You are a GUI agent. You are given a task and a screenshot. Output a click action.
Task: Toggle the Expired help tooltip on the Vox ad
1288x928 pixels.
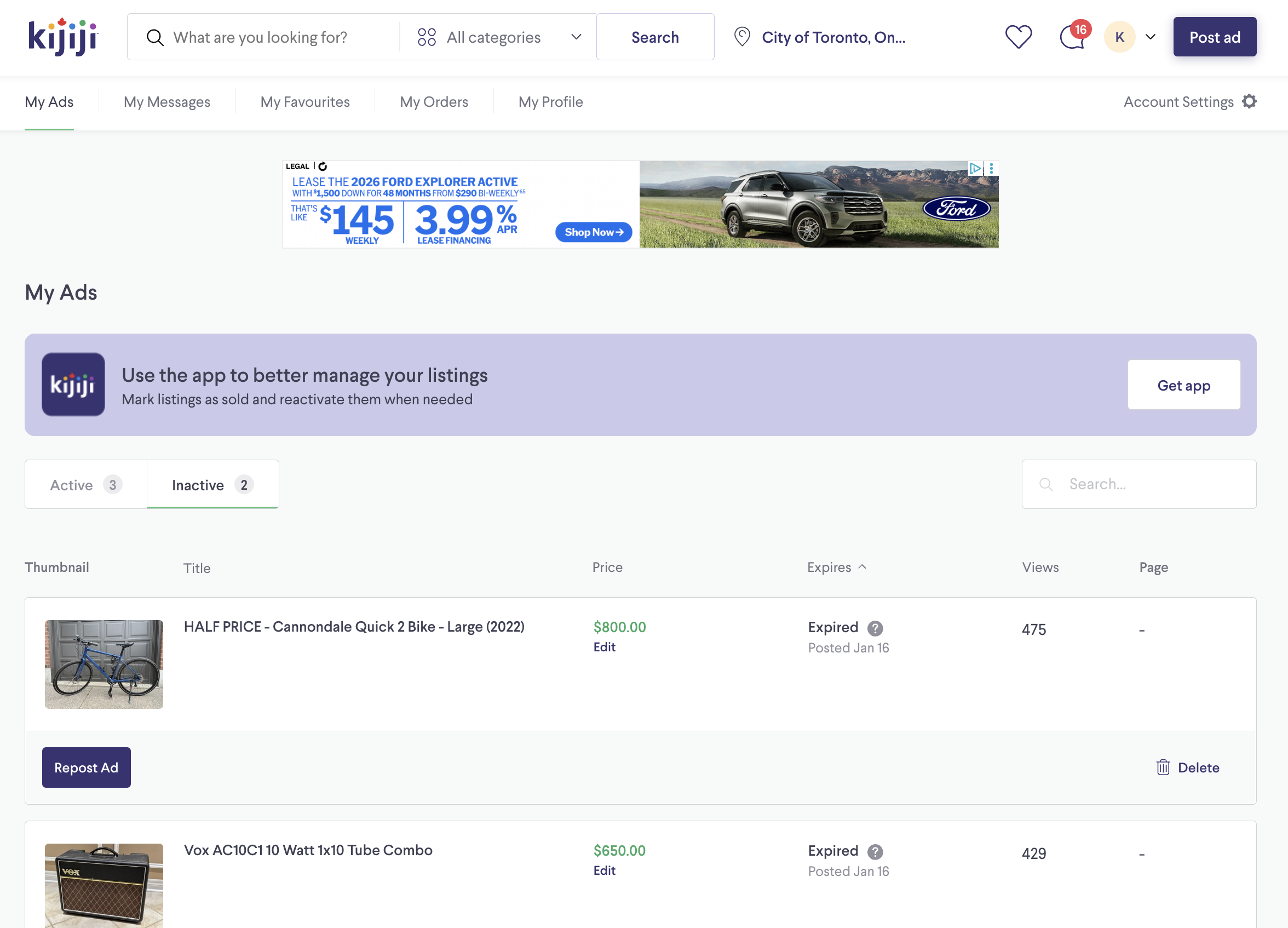875,851
